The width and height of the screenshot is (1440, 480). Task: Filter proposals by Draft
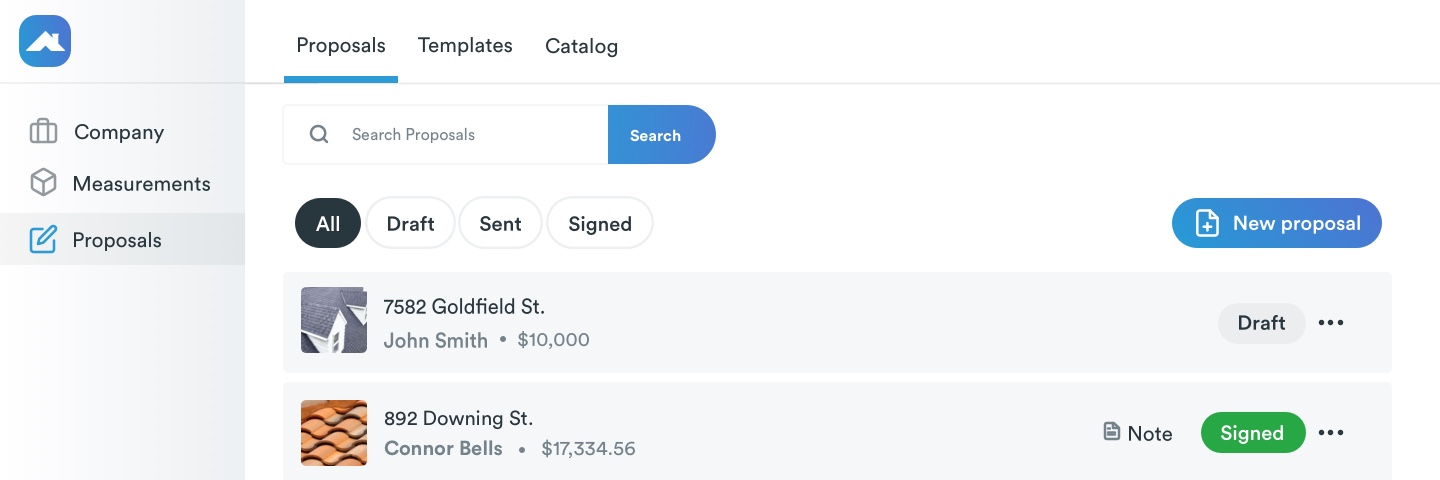(x=410, y=224)
